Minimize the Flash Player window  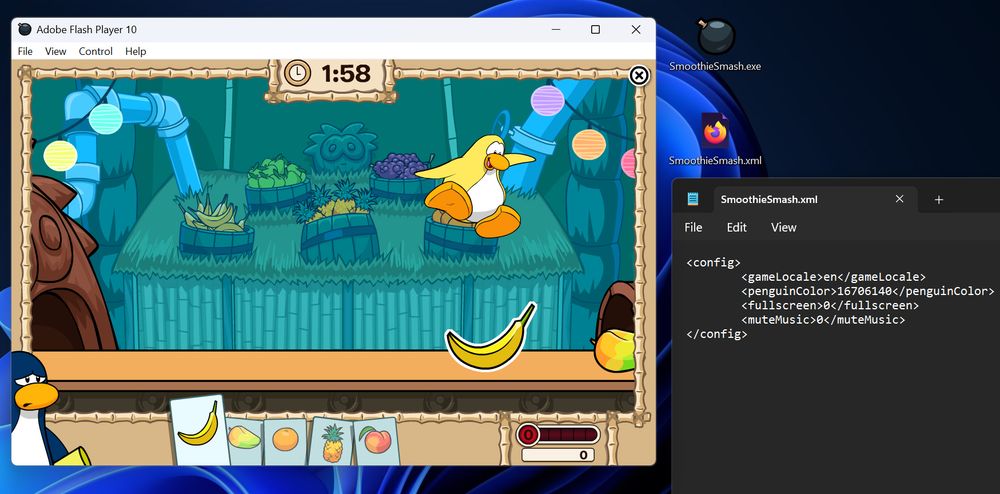click(x=555, y=29)
